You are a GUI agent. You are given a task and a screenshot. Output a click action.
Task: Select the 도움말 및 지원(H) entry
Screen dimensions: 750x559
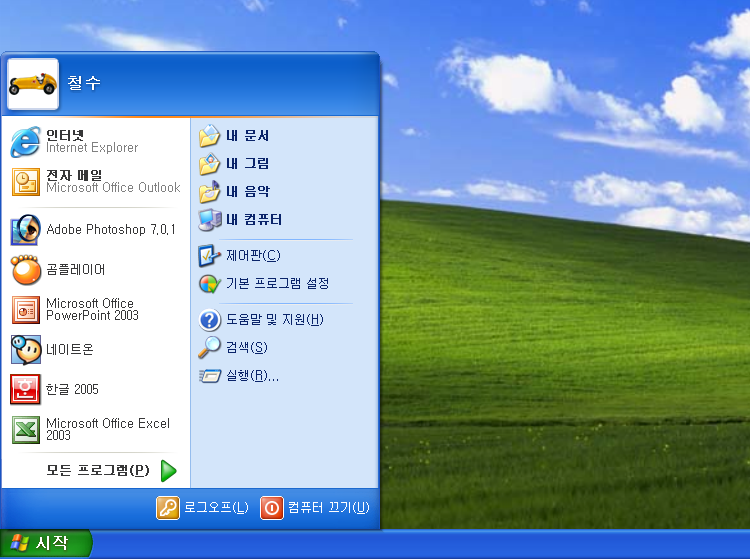285,320
